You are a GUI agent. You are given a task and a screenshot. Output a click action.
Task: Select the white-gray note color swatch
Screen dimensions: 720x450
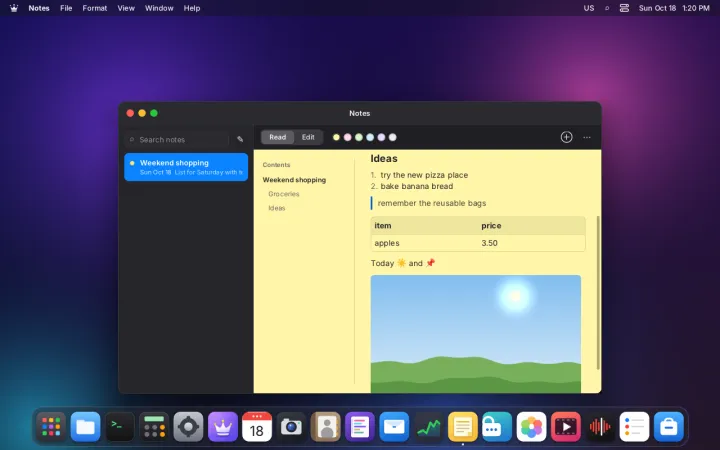[393, 137]
